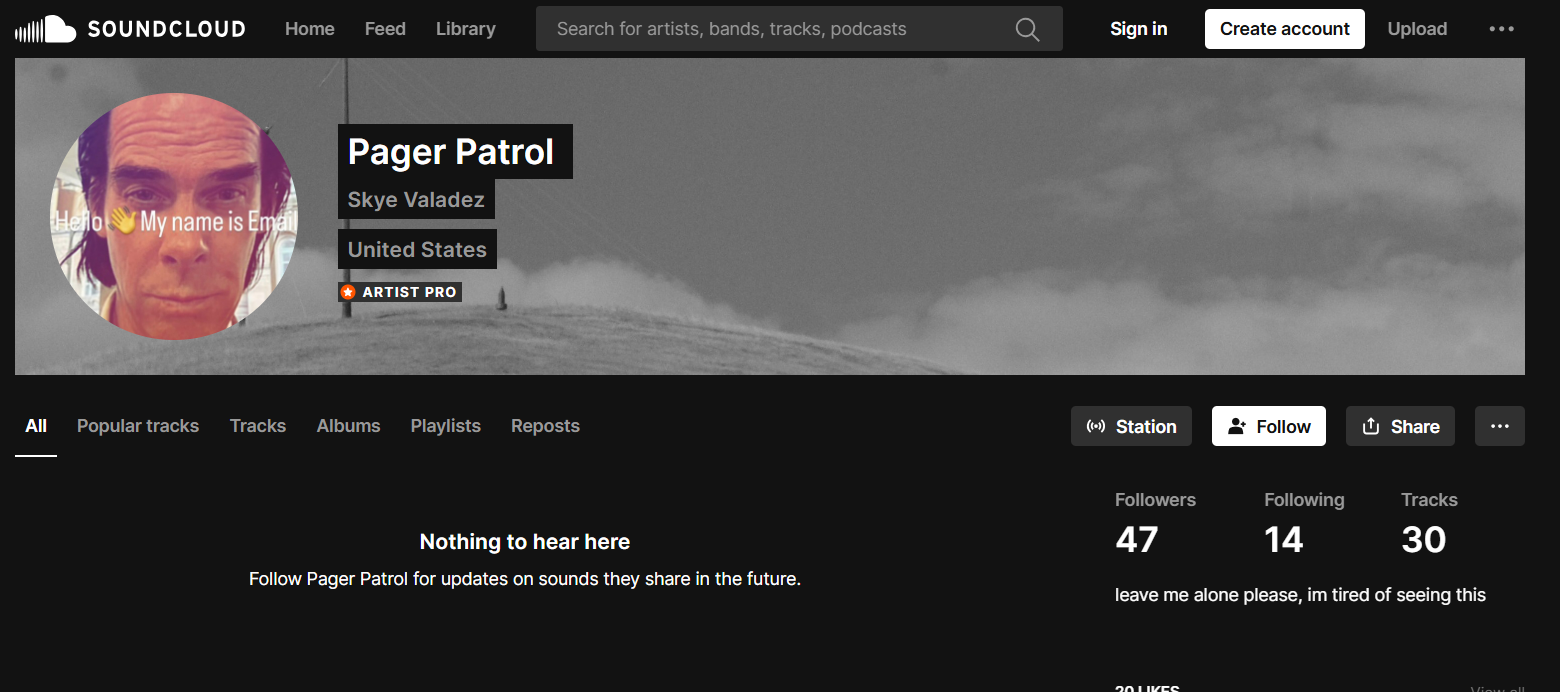Open the header three-dots menu

pos(1501,29)
